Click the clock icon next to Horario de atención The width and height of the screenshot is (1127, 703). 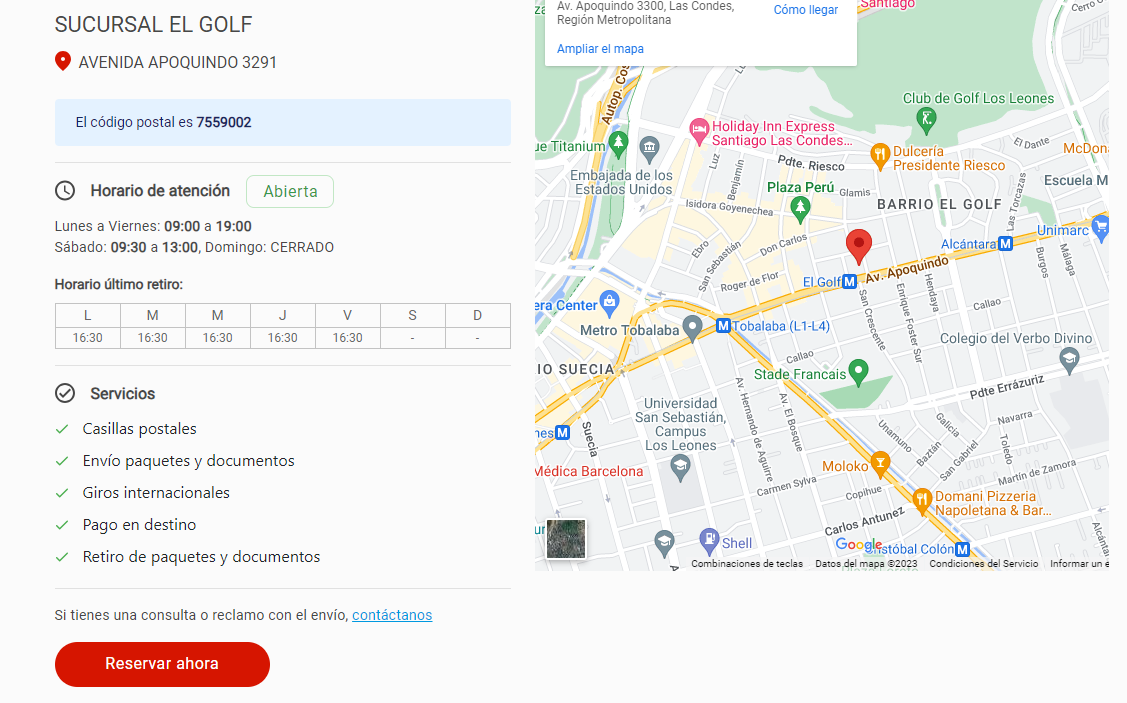tap(65, 190)
